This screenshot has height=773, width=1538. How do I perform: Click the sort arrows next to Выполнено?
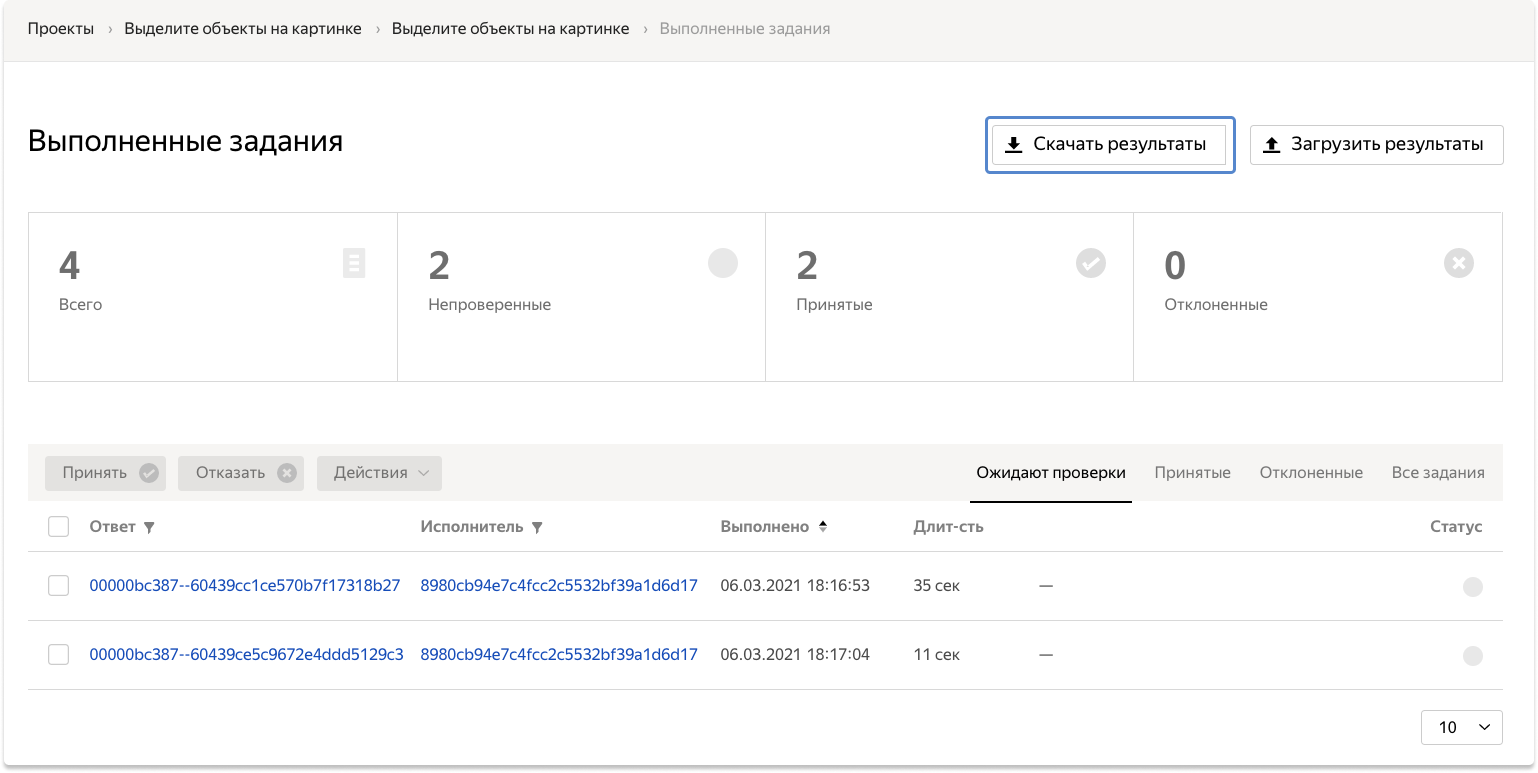[823, 526]
